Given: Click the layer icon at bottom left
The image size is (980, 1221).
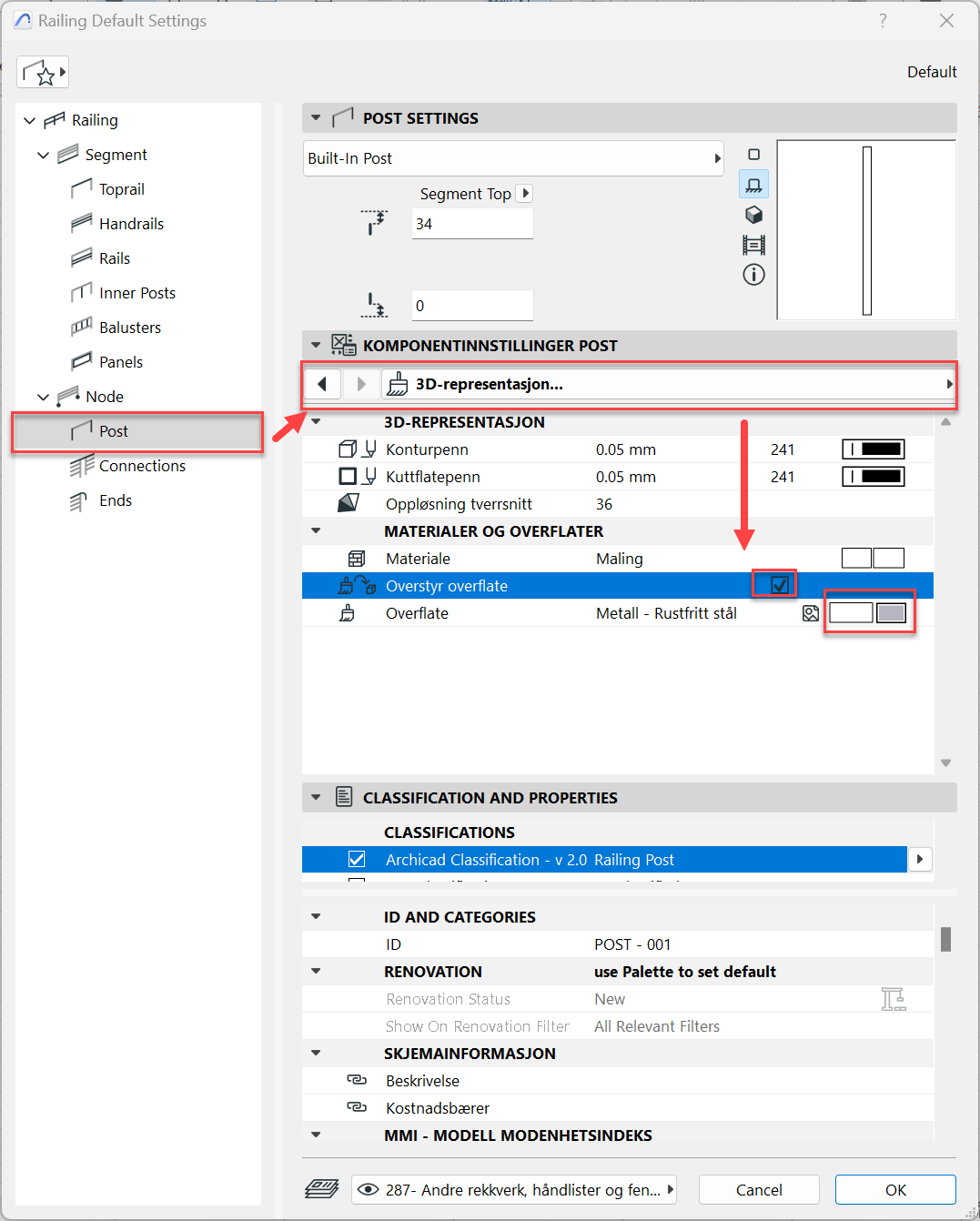Looking at the screenshot, I should tap(322, 1189).
